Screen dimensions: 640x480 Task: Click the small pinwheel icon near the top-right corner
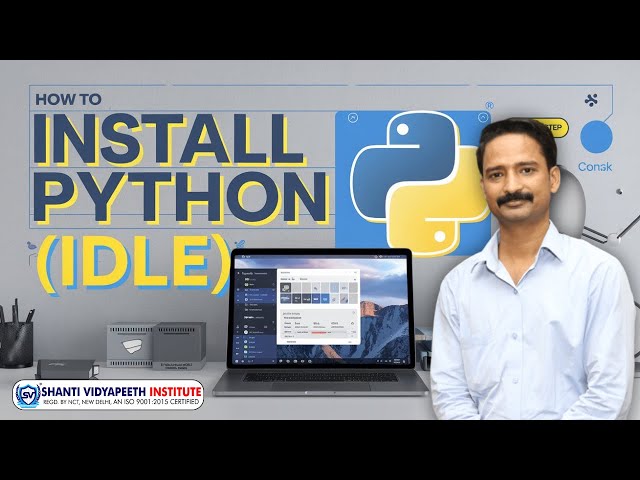[591, 100]
